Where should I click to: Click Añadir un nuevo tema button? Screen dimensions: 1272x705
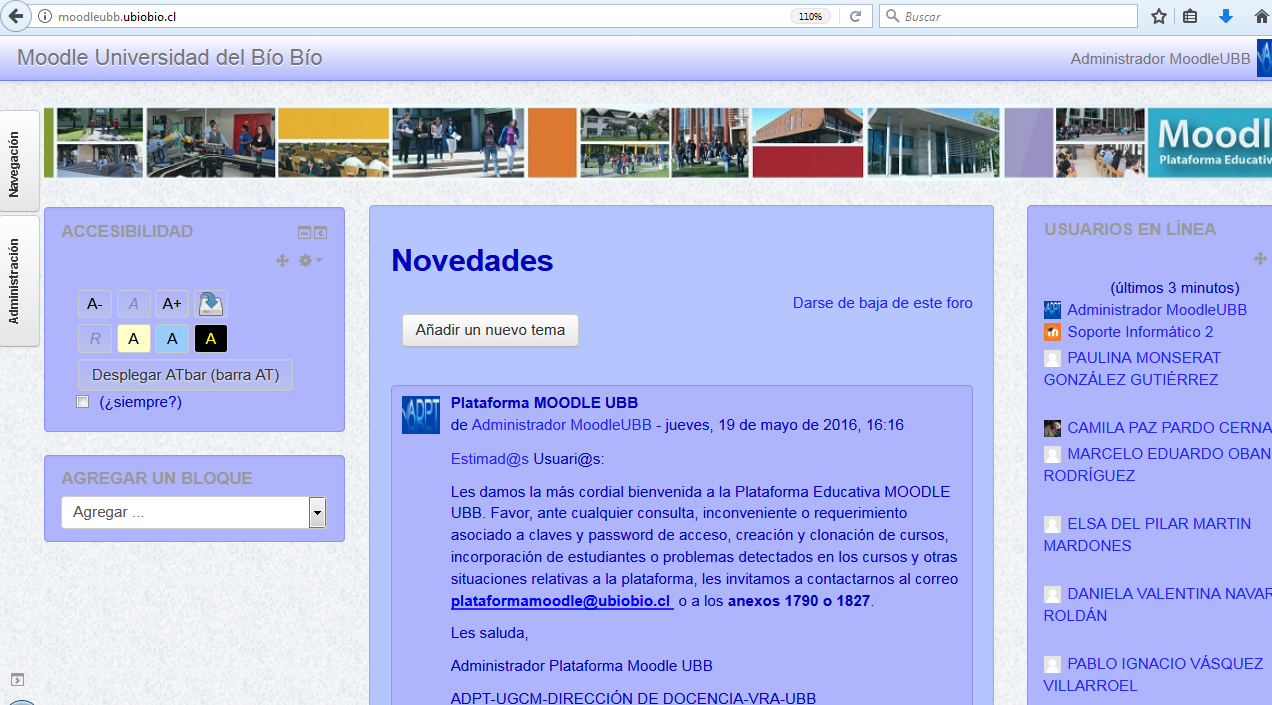(490, 330)
